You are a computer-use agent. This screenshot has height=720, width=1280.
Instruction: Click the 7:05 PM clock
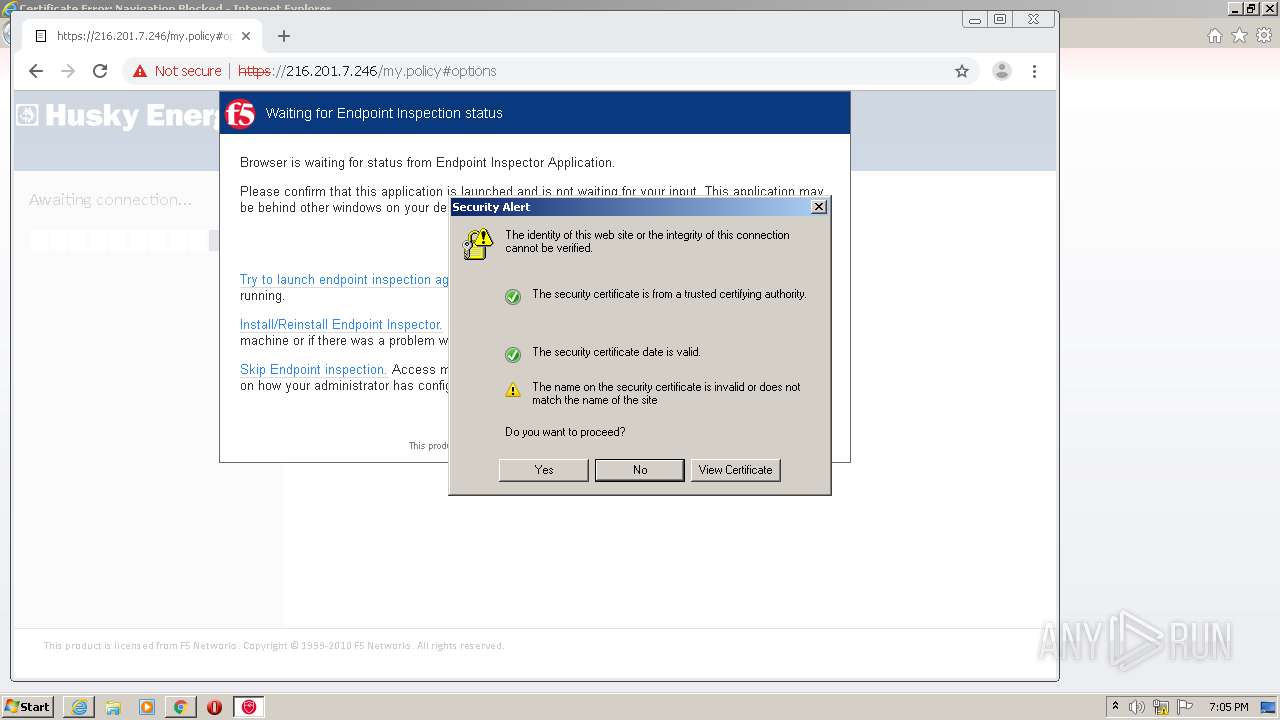1228,707
